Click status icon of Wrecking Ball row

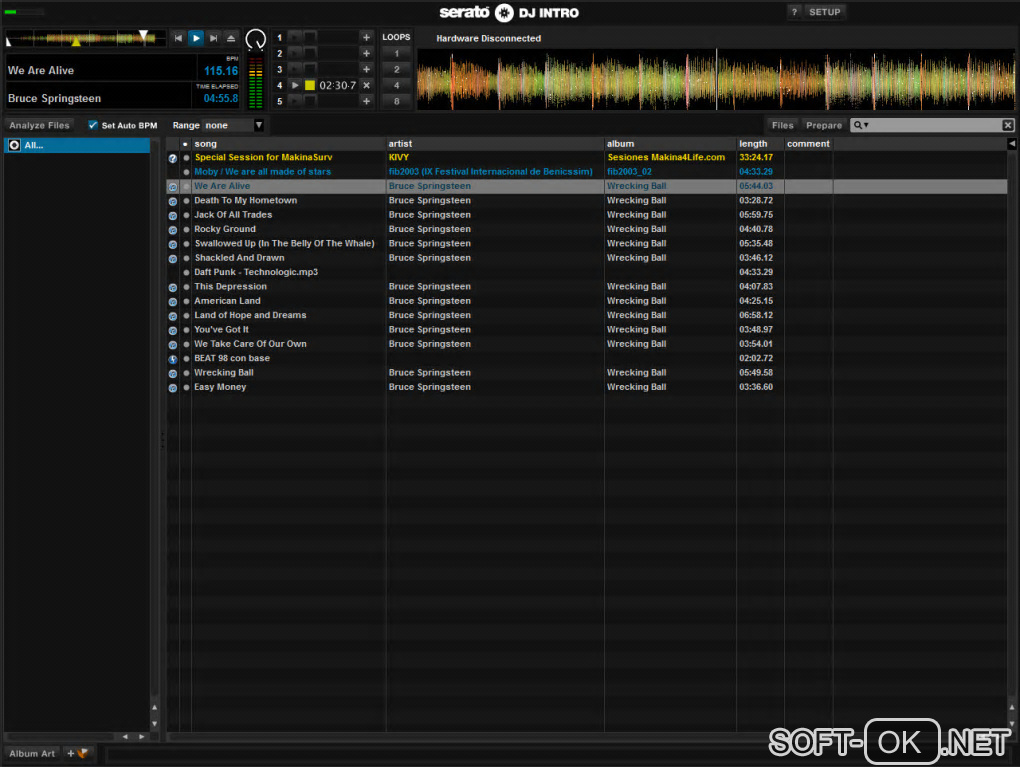tap(172, 373)
